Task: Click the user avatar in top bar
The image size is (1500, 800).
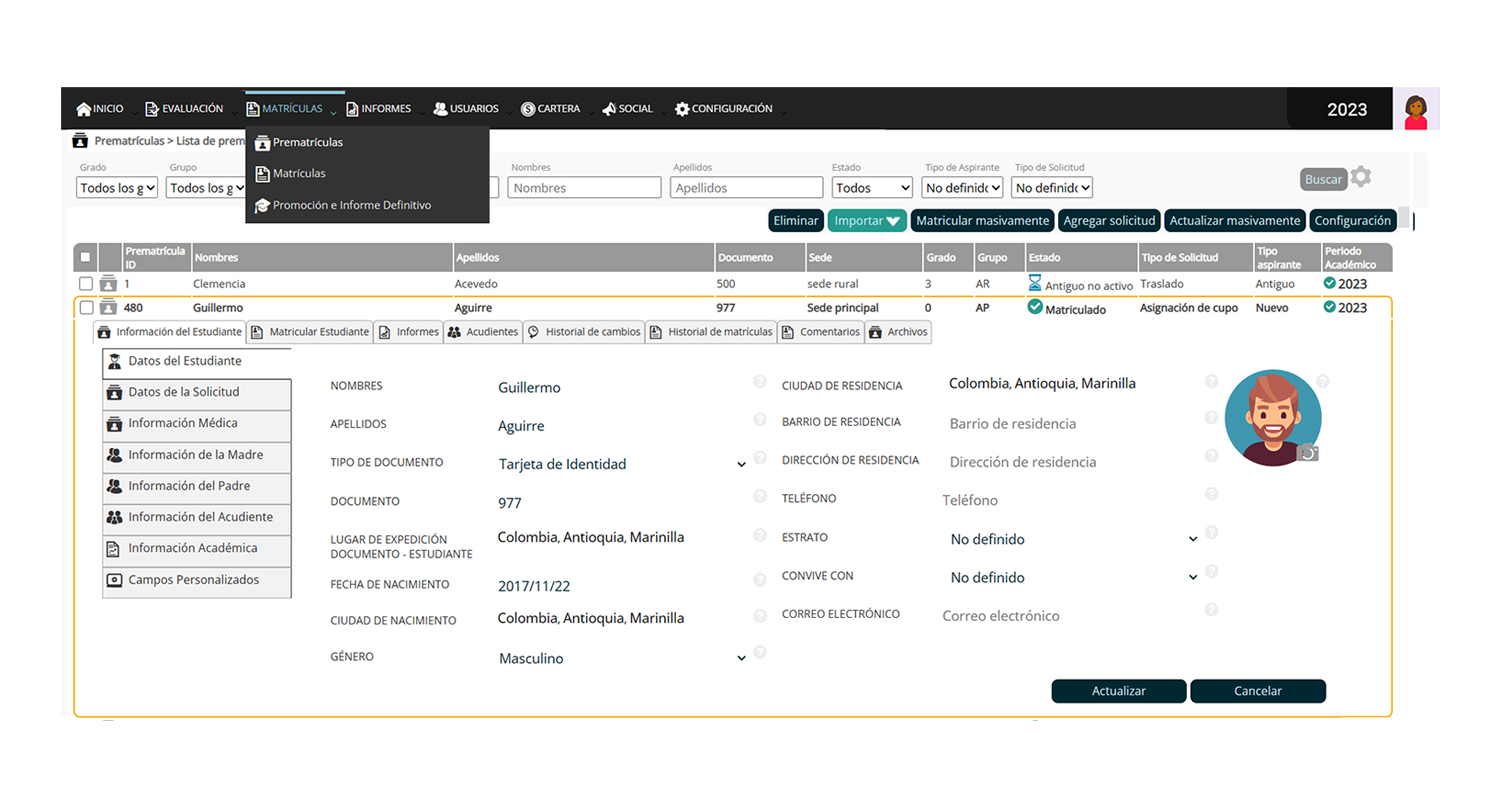Action: pyautogui.click(x=1416, y=109)
